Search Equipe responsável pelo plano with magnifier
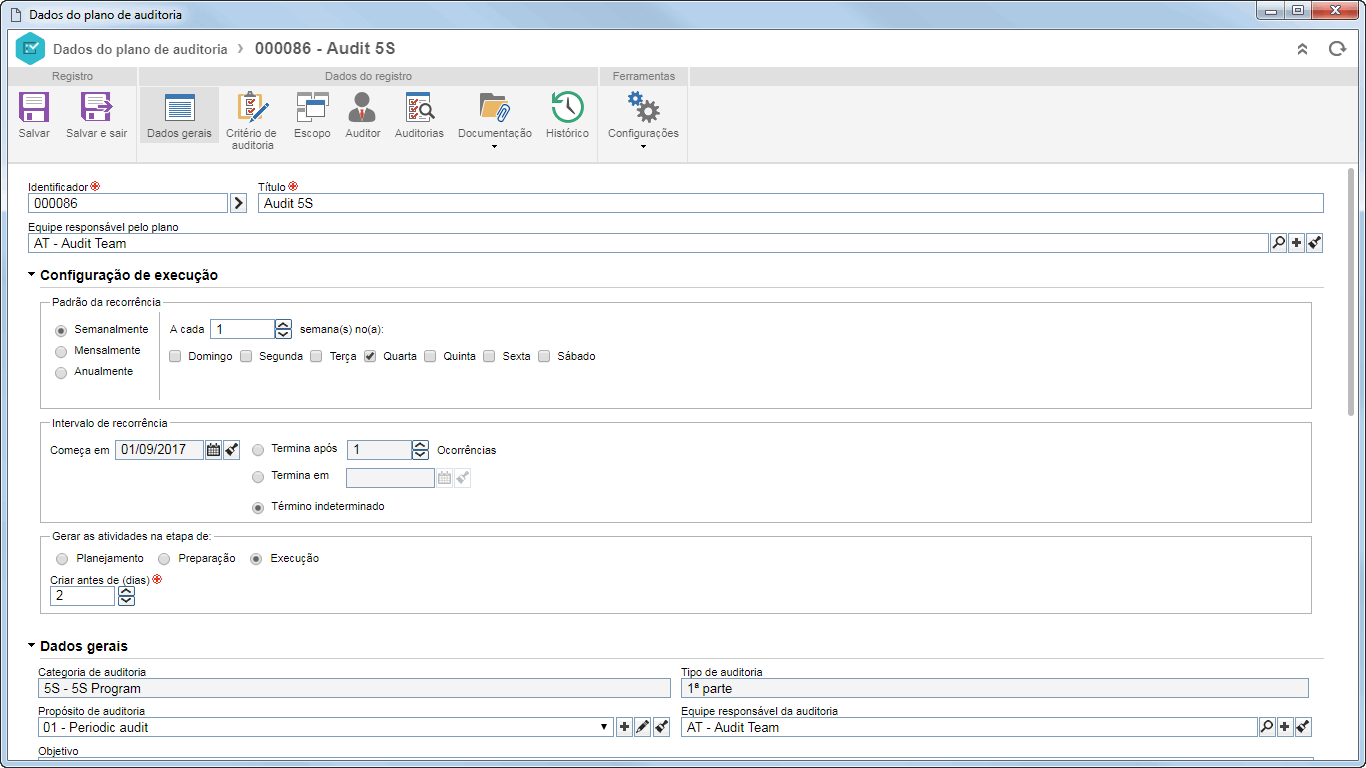1366x768 pixels. [1278, 243]
